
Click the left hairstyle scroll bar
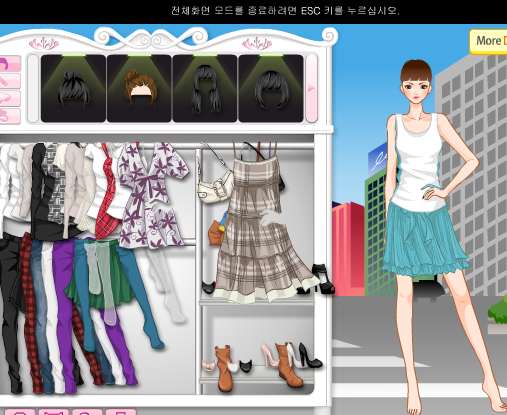33,89
